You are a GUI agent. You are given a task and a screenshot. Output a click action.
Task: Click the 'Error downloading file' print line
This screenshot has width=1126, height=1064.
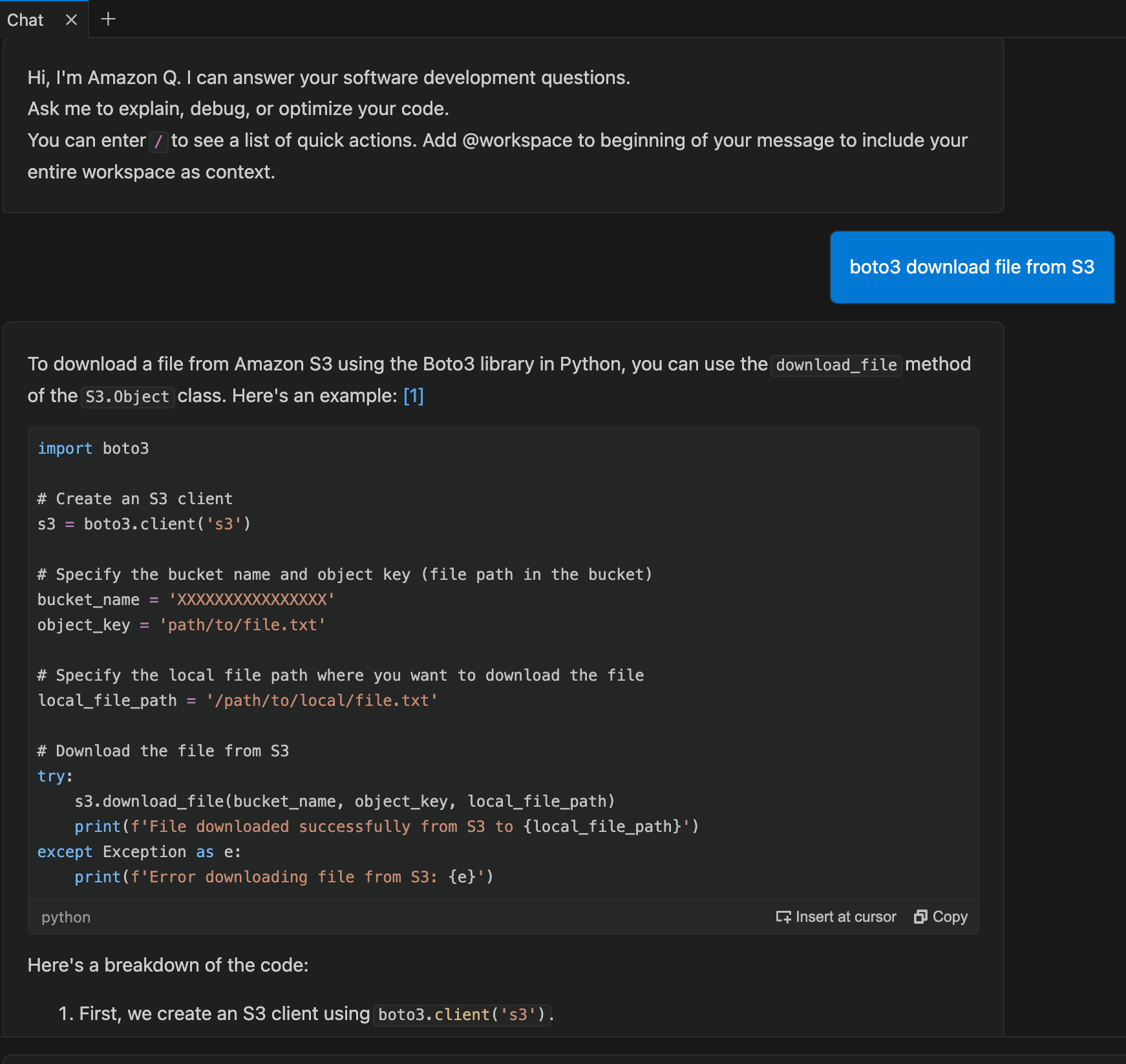(284, 877)
